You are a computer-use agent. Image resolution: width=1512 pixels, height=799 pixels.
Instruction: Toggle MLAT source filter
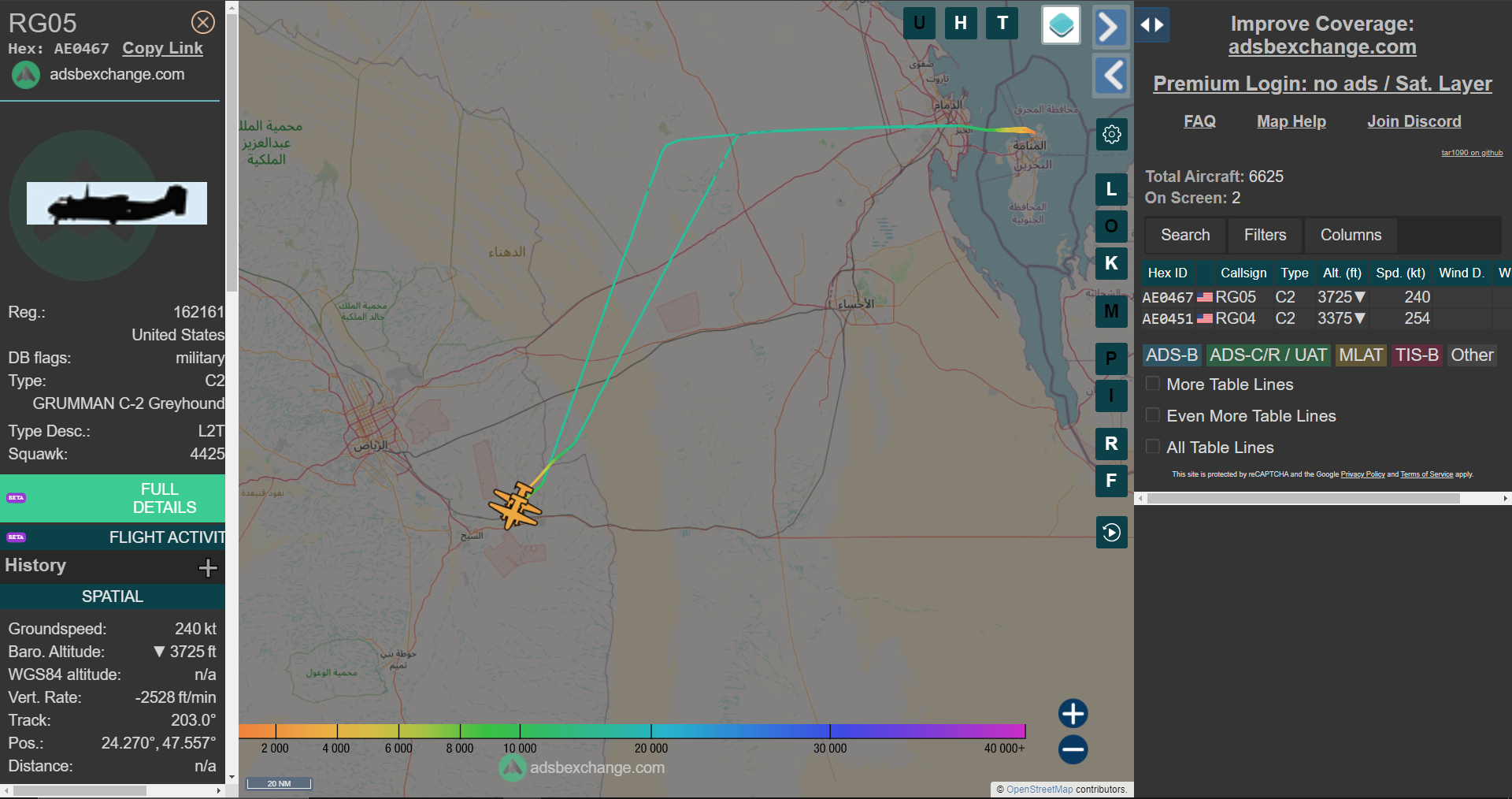1361,355
